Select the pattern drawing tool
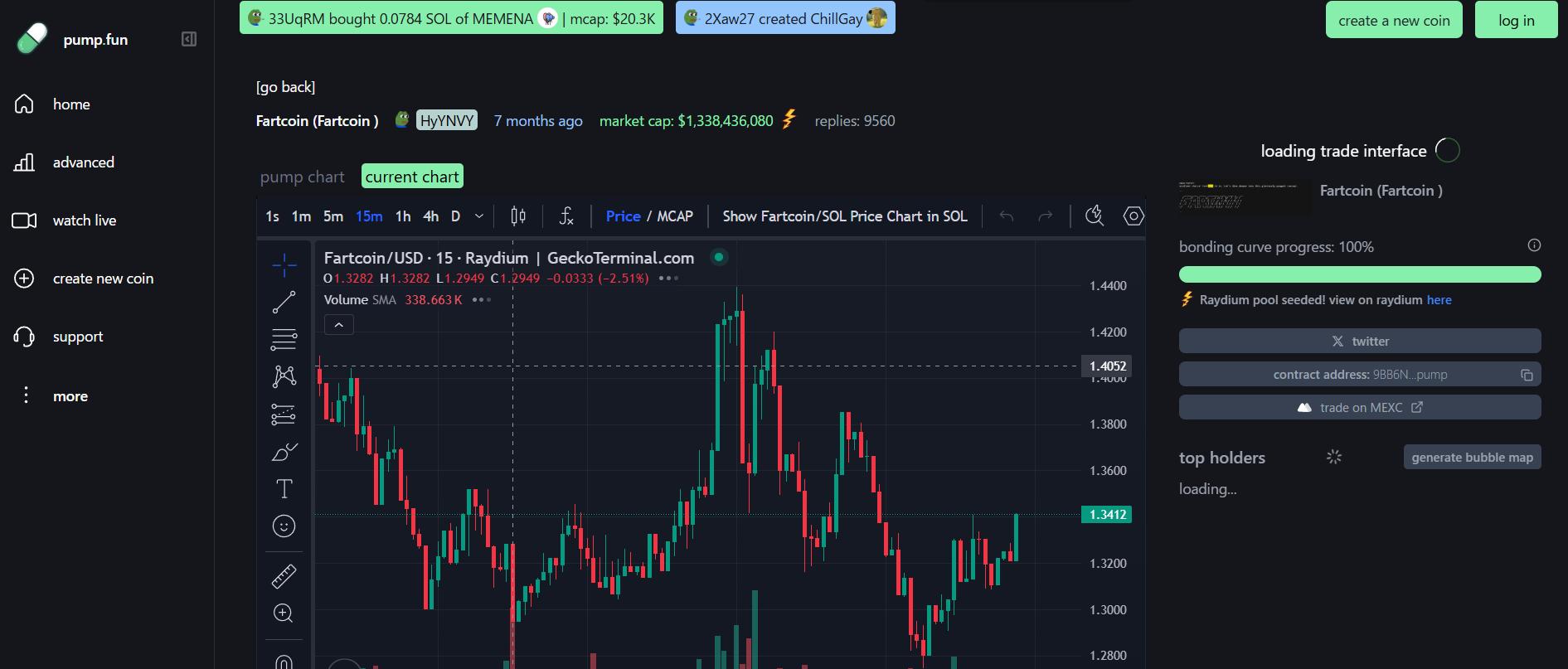The image size is (1568, 669). [x=284, y=377]
